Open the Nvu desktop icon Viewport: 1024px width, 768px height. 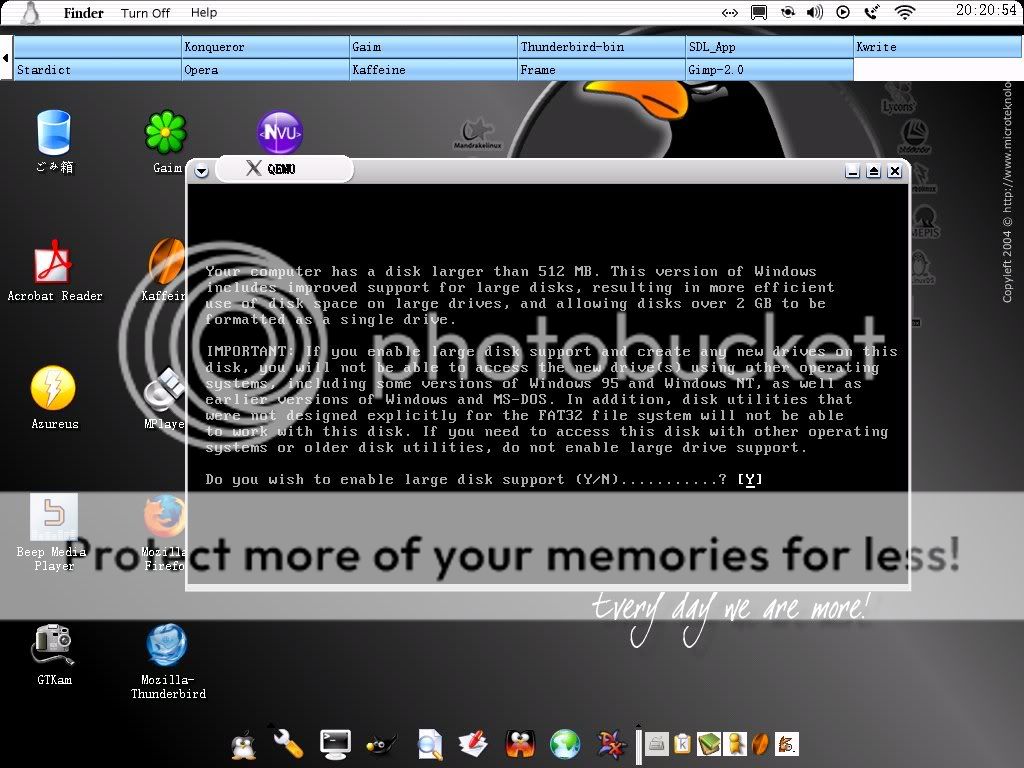click(x=280, y=133)
